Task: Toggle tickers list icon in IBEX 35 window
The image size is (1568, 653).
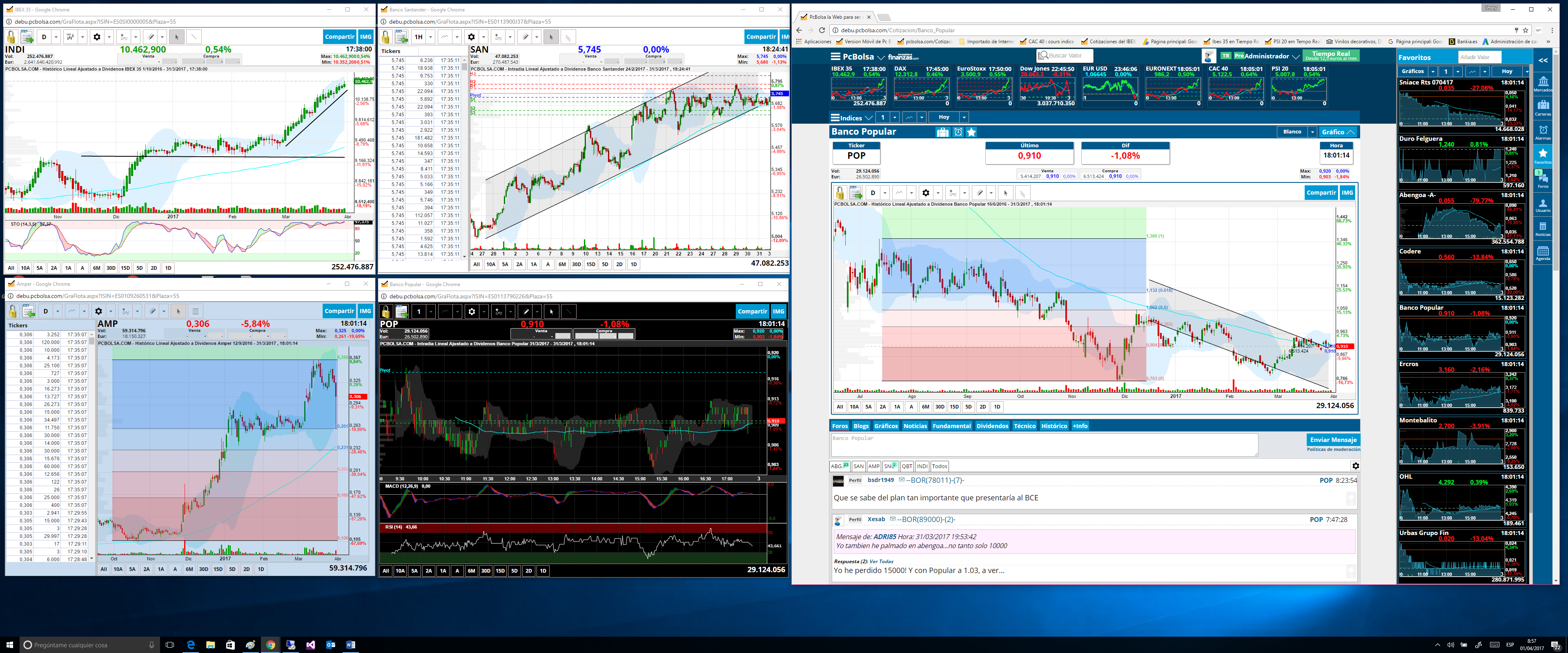Action: (x=27, y=37)
